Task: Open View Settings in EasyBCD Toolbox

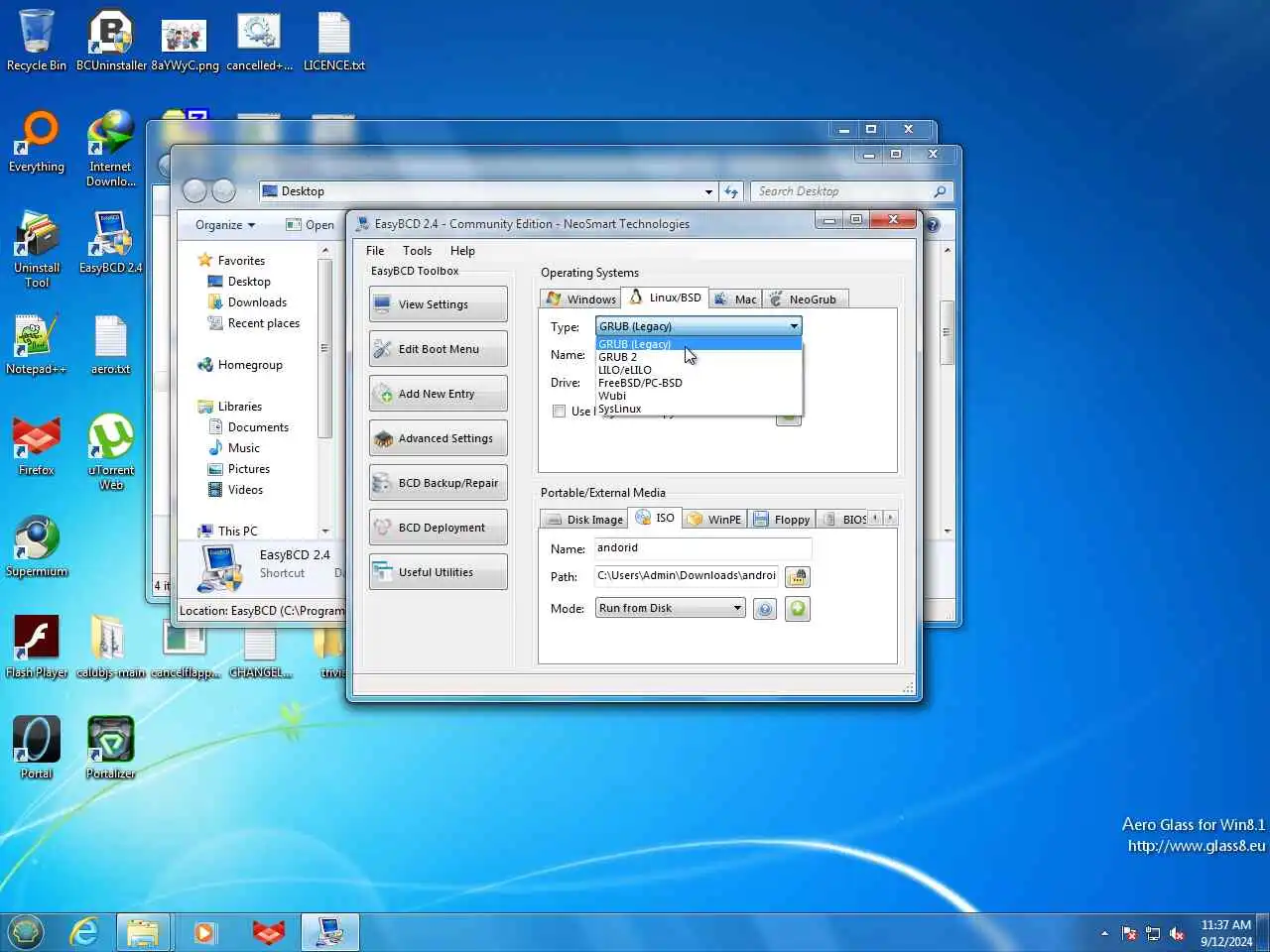Action: tap(438, 304)
